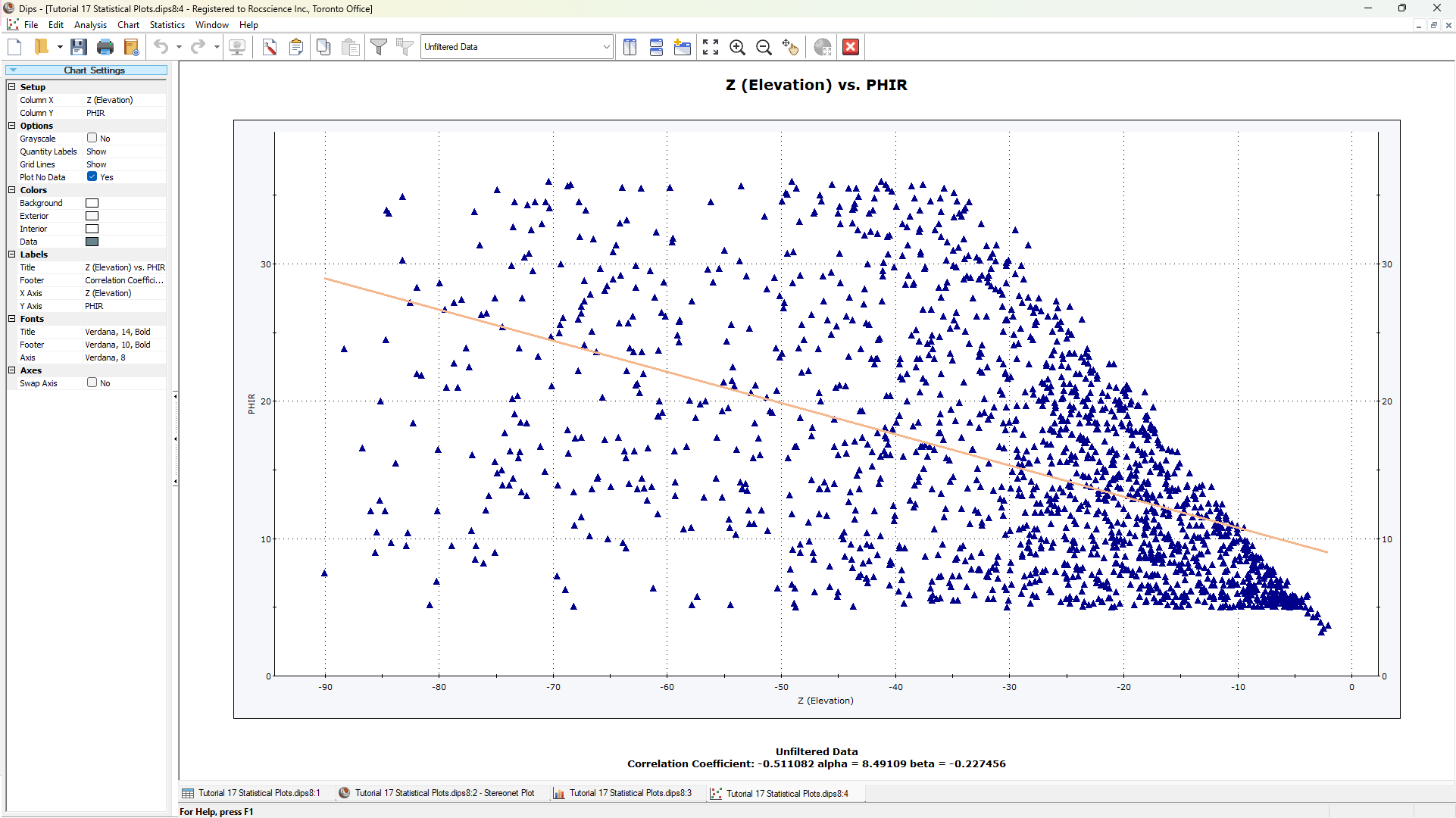Zoom out with the magnifier minus icon
Viewport: 1456px width, 818px height.
[x=764, y=47]
